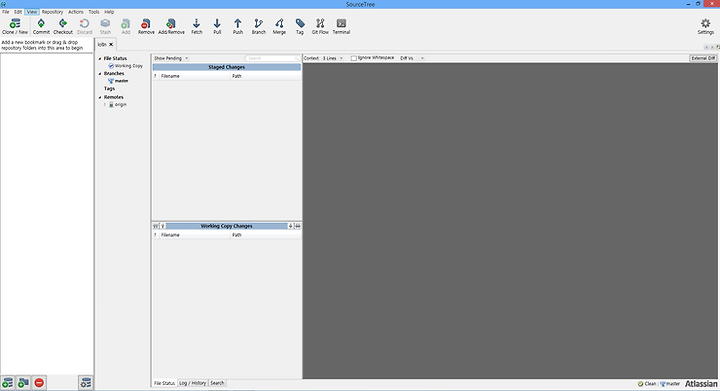
Task: Open the bookmark settings icon at bottom of sidebar
Action: tap(85, 382)
